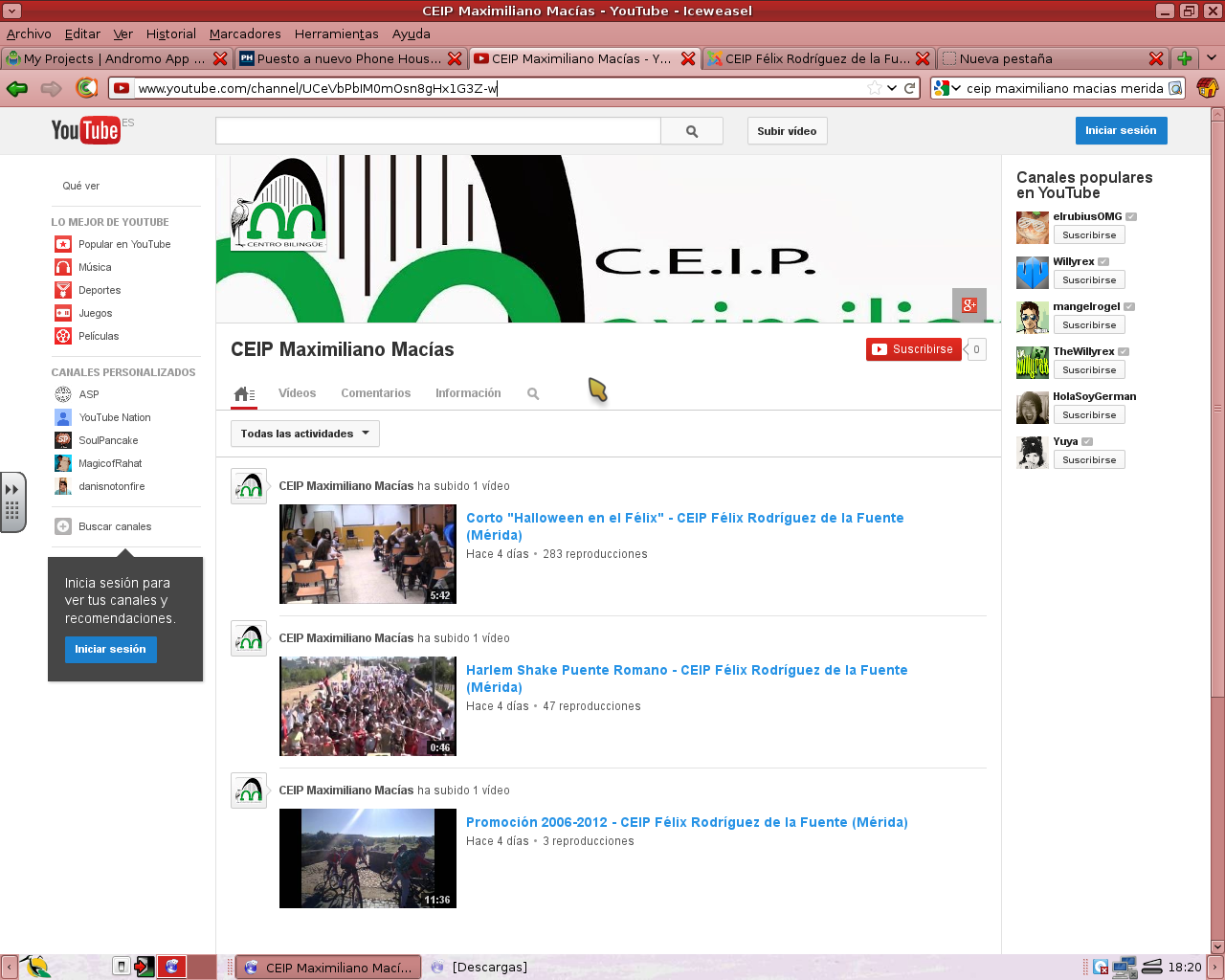
Task: Open the Yuya channel avatar
Action: coord(1033,453)
